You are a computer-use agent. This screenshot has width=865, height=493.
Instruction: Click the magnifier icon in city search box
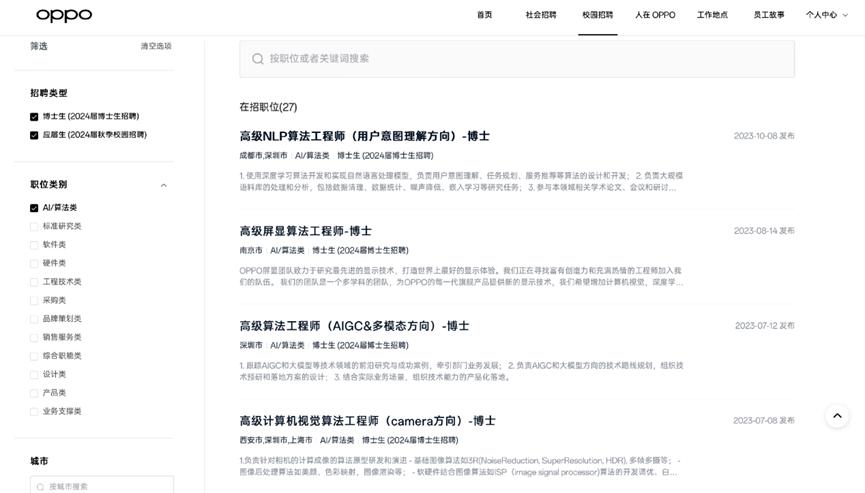point(40,487)
